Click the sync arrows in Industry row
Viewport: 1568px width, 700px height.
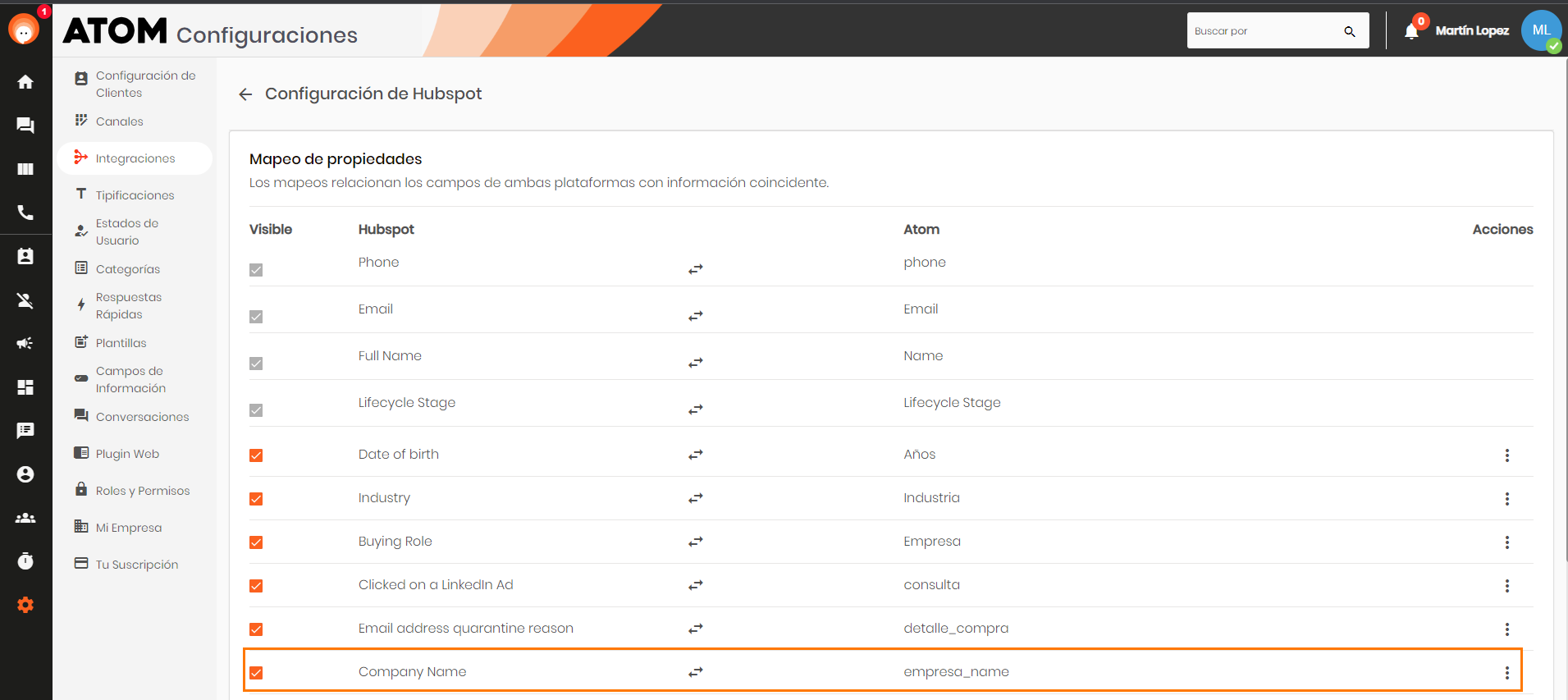pyautogui.click(x=696, y=498)
